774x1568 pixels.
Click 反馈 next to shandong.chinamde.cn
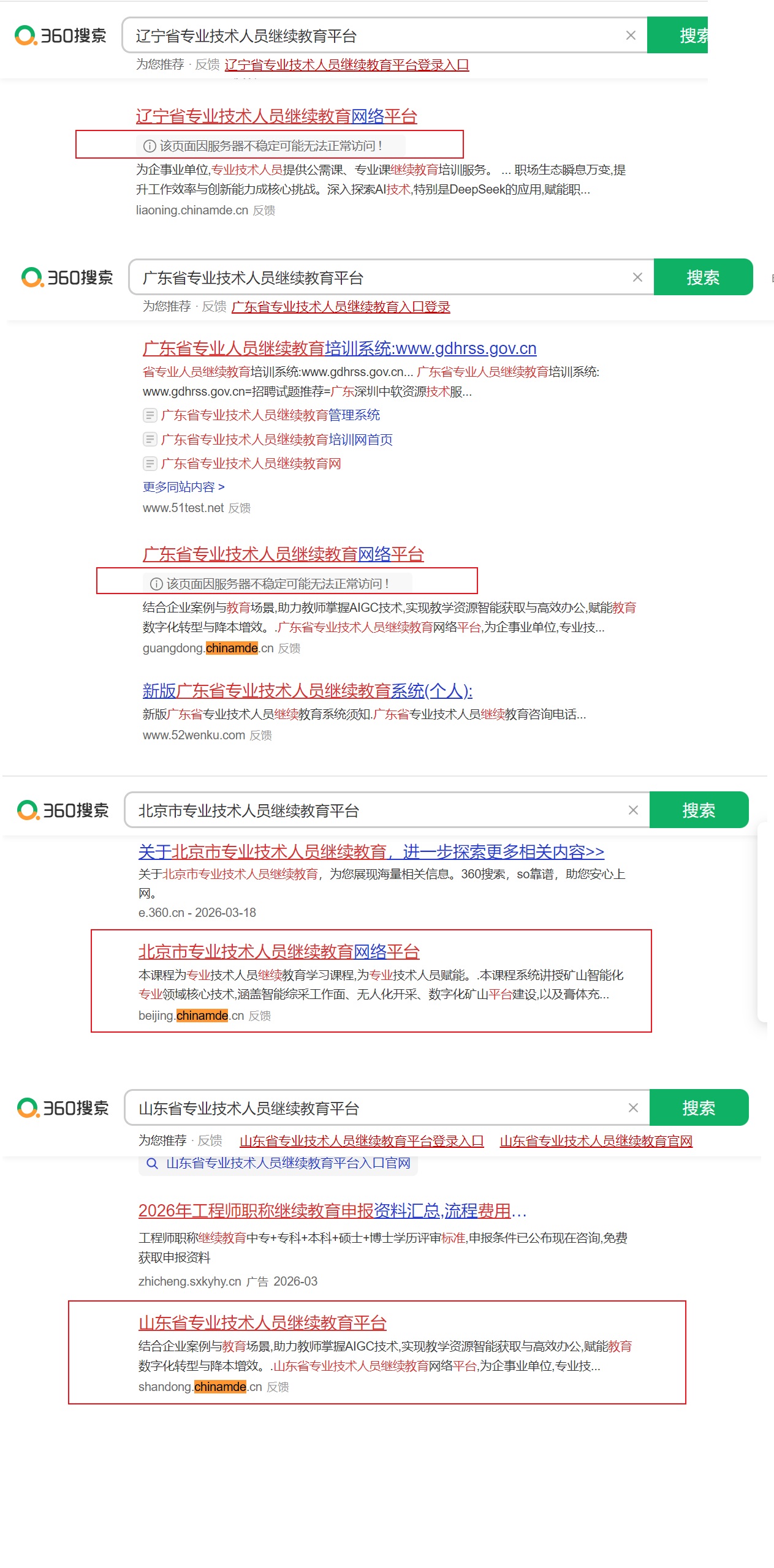click(x=278, y=1387)
